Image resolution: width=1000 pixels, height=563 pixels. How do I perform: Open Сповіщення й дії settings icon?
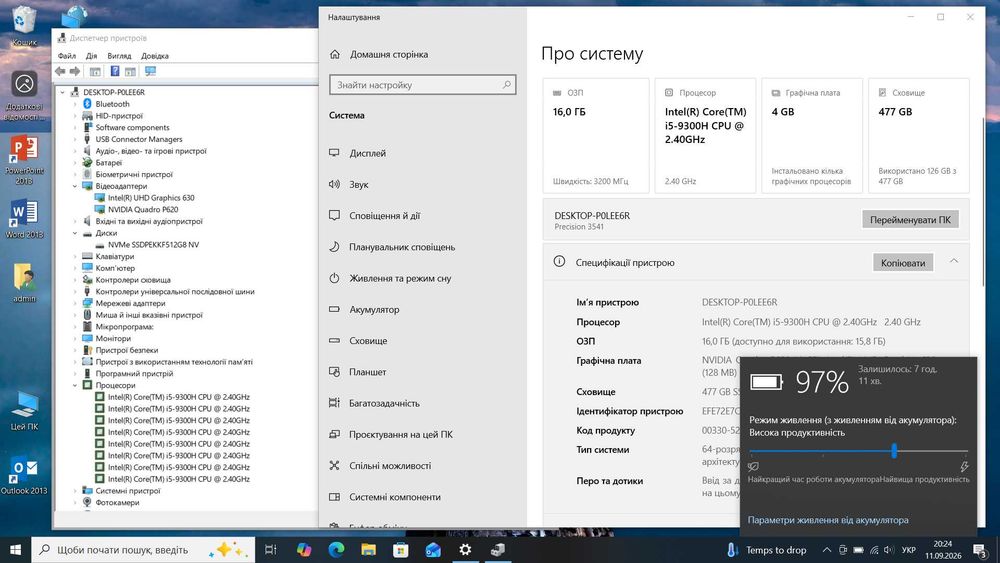334,216
